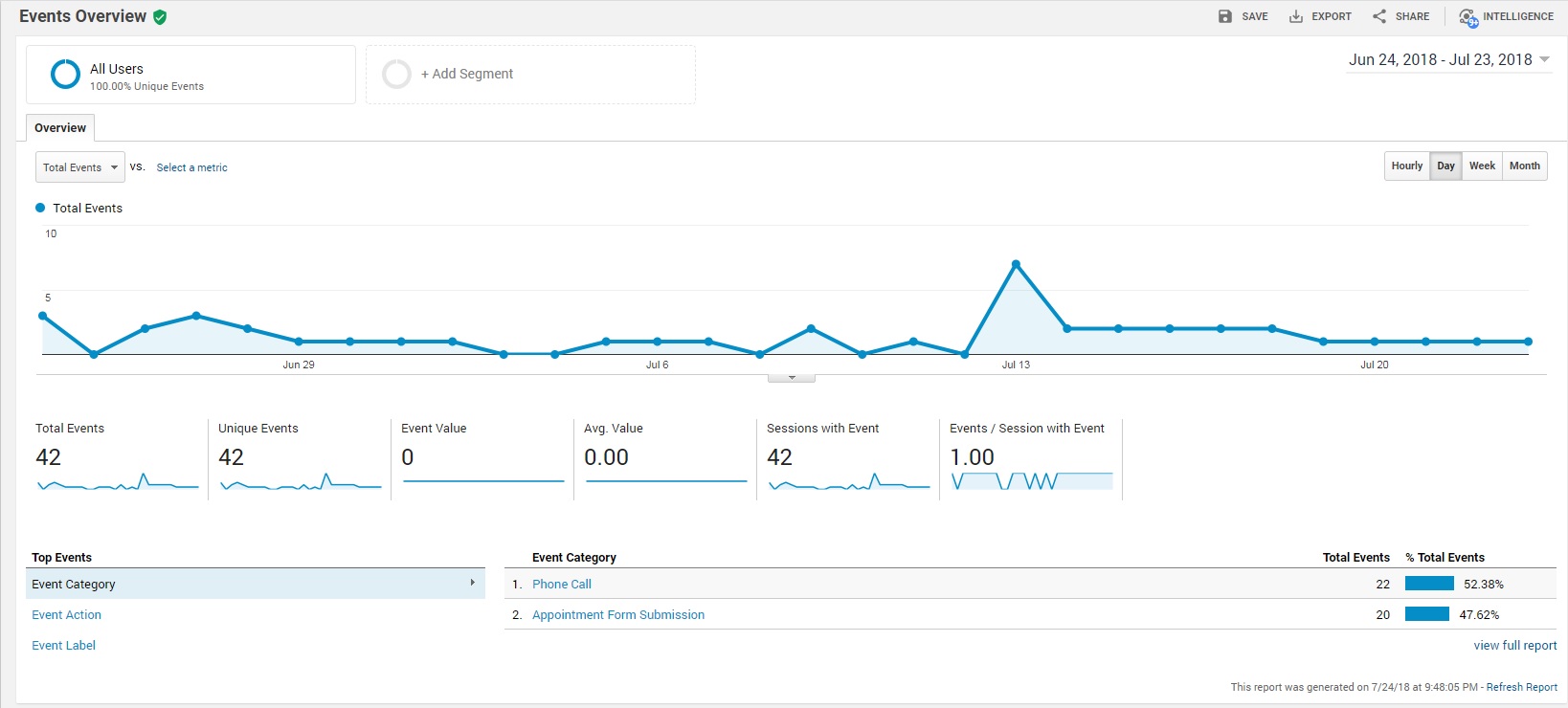Click the Jul 13 peak data point
The width and height of the screenshot is (1568, 708).
pos(1016,264)
